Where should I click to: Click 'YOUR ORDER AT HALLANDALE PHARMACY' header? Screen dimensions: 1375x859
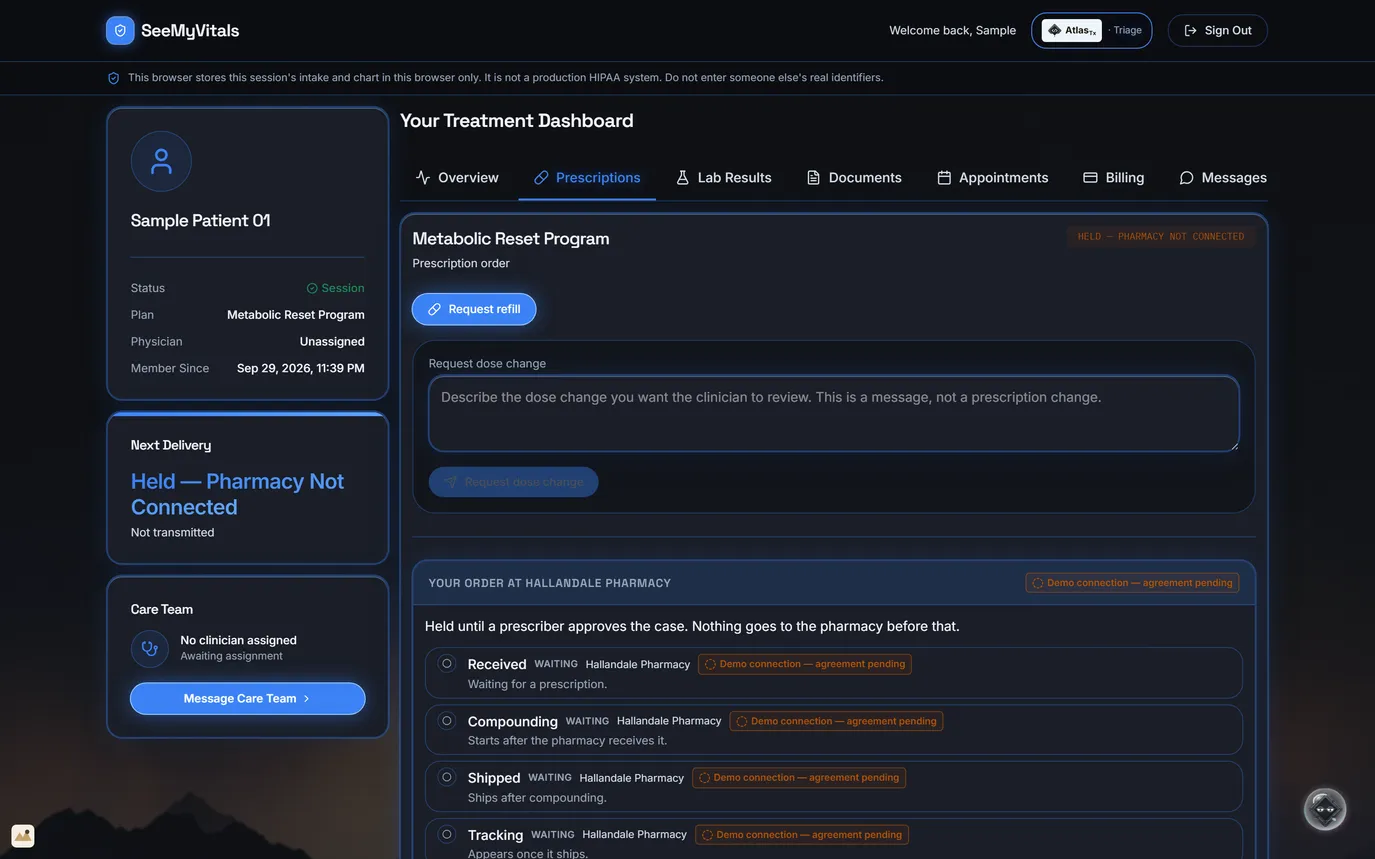coord(550,583)
